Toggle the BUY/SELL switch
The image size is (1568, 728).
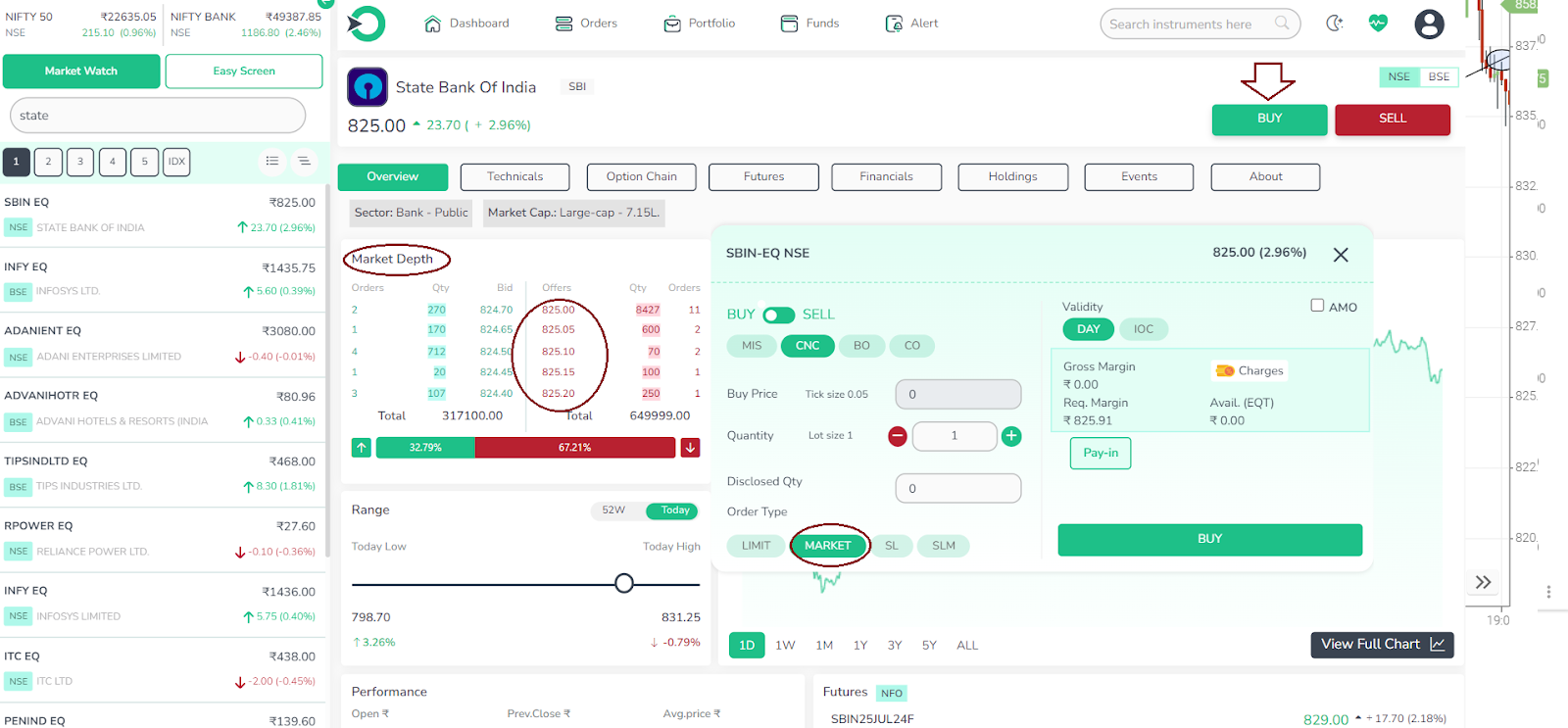[779, 315]
